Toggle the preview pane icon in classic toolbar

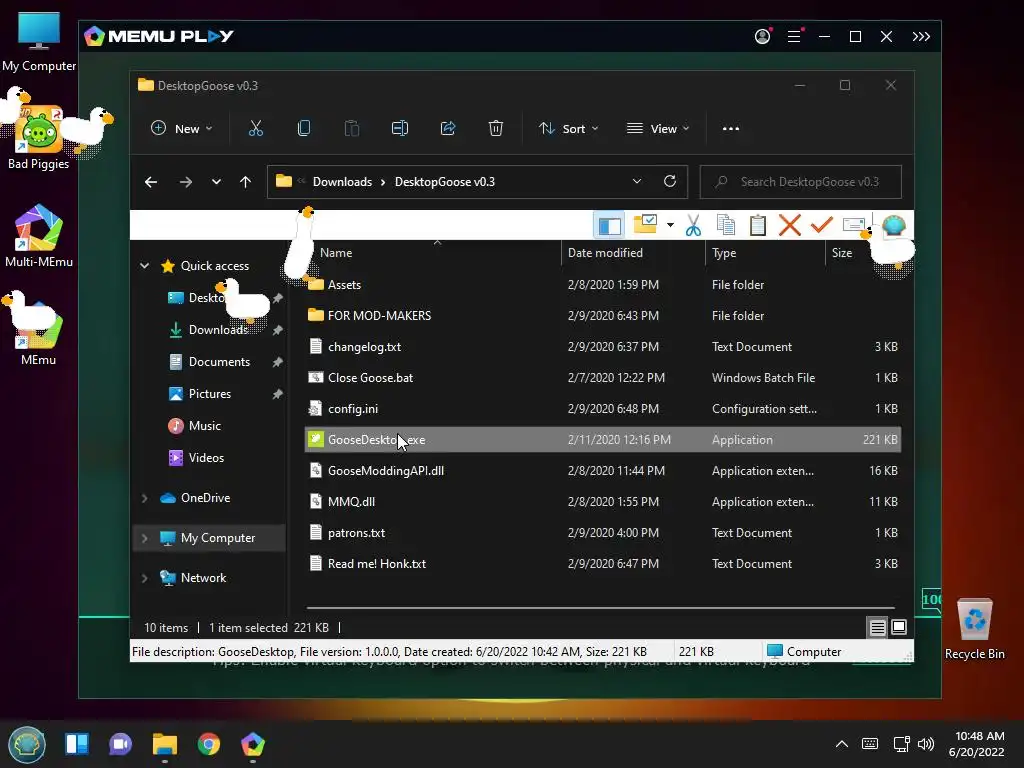coord(609,225)
